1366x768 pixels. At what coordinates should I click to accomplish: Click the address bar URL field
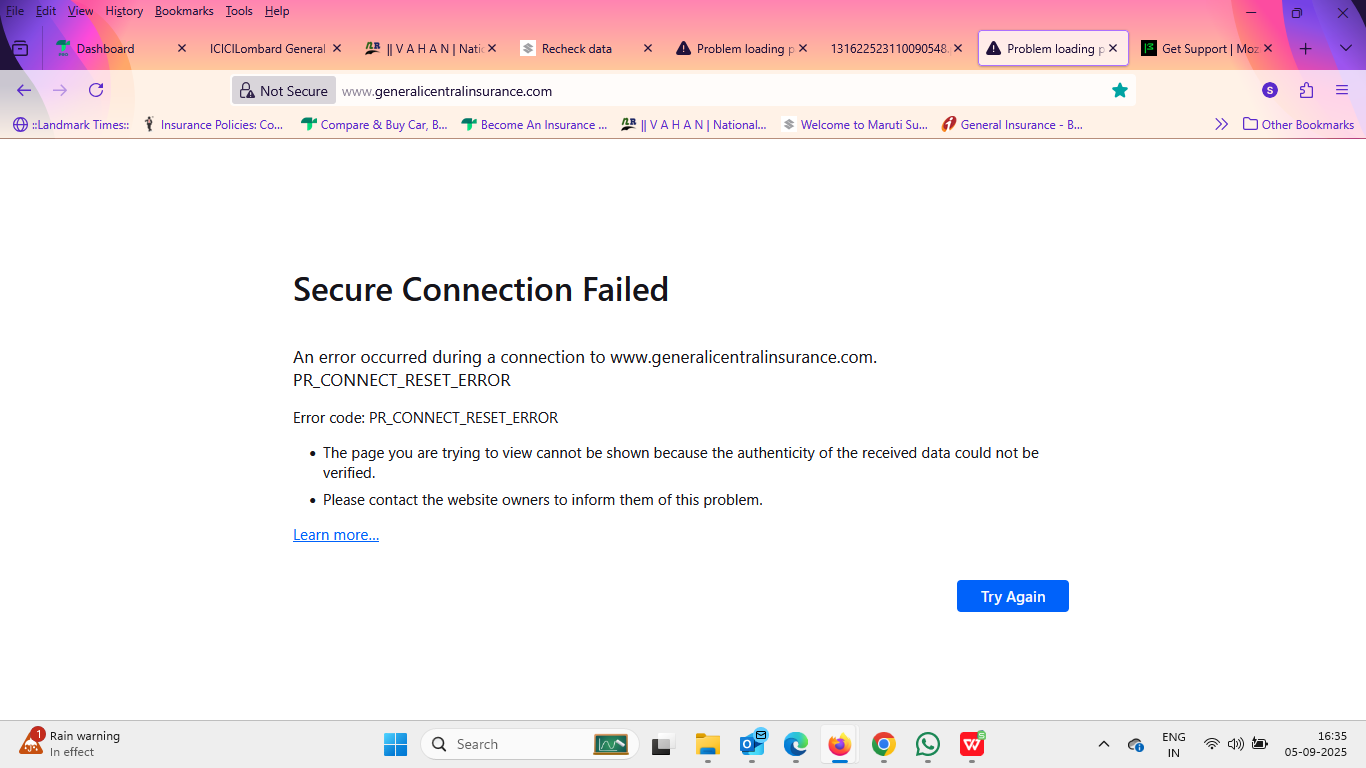[x=700, y=91]
